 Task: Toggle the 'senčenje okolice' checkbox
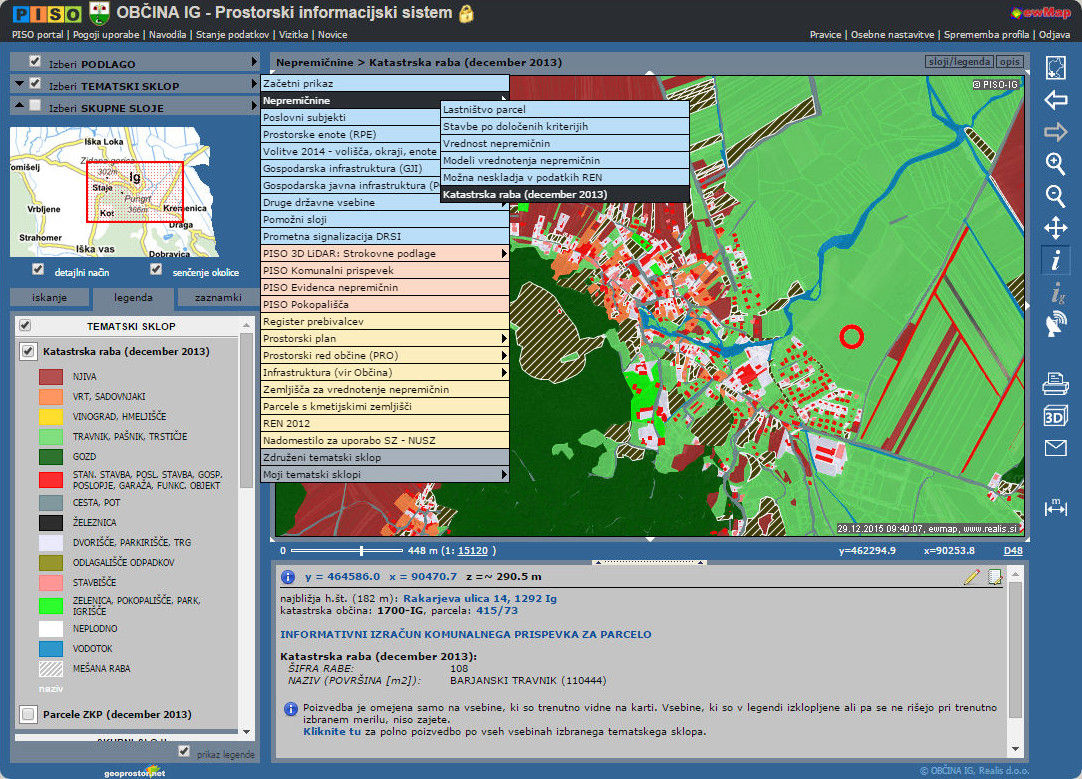click(x=156, y=270)
